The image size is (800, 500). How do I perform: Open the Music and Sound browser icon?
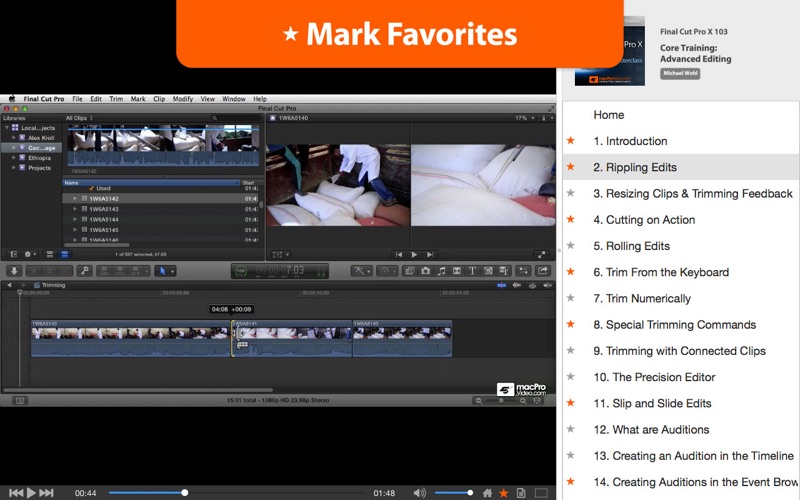tap(441, 271)
